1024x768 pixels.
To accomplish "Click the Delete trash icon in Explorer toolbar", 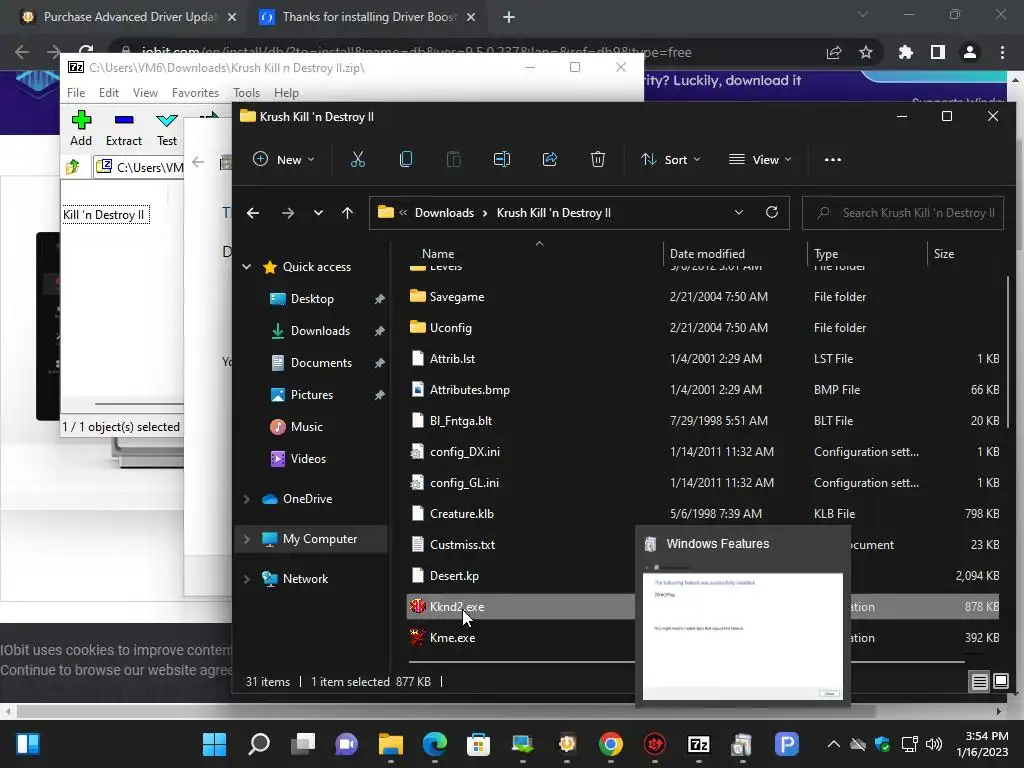I will [598, 159].
